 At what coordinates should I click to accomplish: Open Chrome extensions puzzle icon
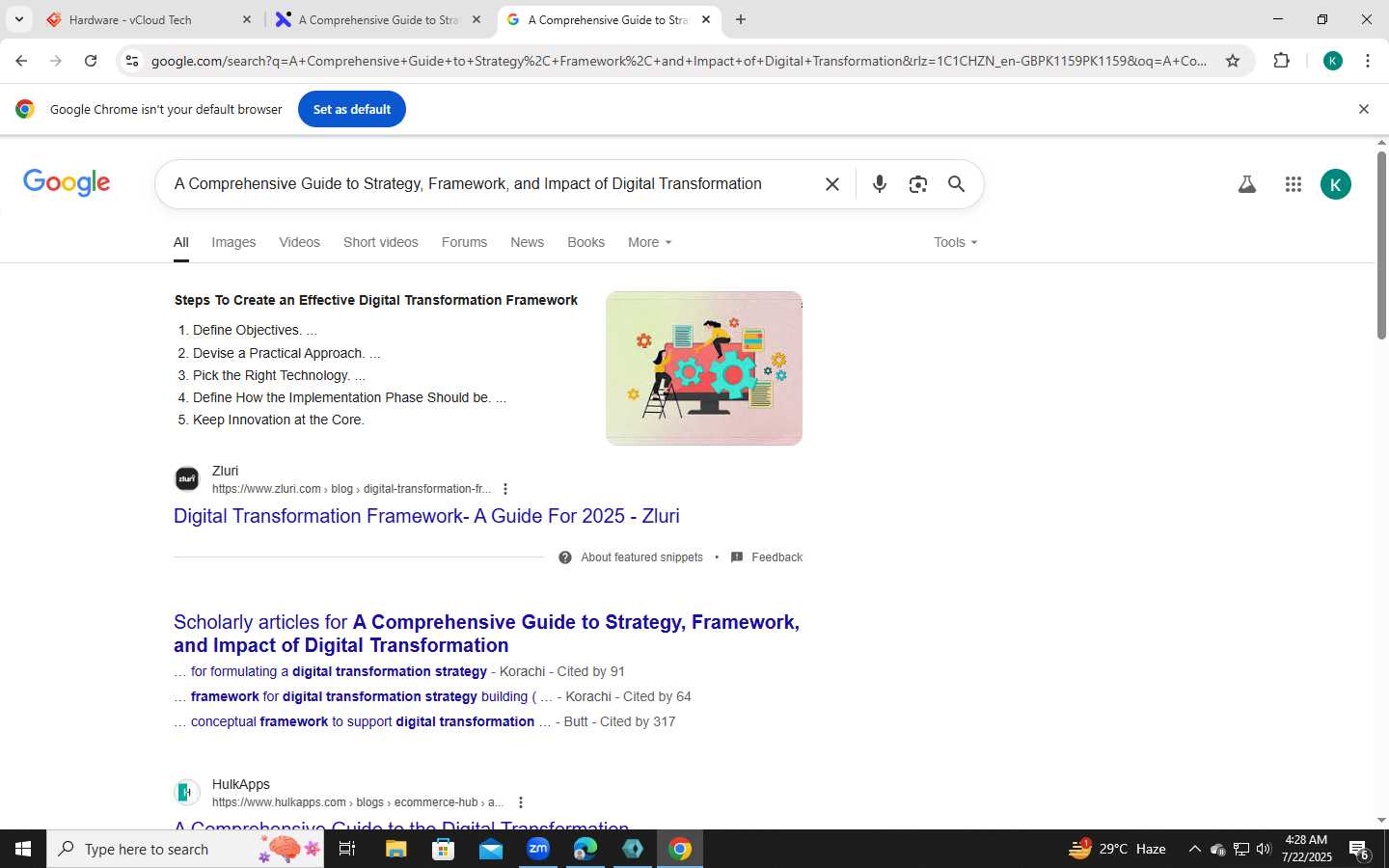point(1281,61)
